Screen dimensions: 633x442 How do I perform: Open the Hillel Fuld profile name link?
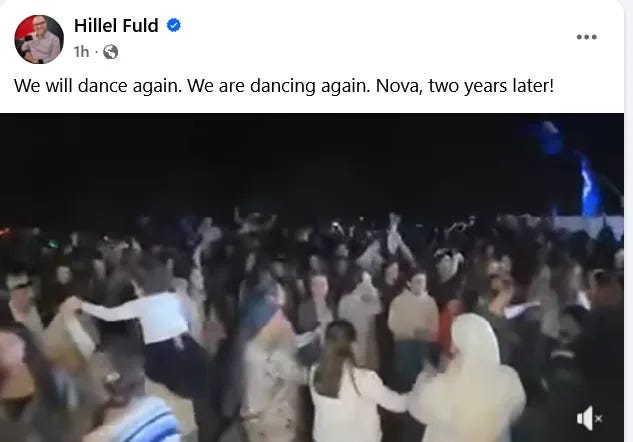pos(116,26)
